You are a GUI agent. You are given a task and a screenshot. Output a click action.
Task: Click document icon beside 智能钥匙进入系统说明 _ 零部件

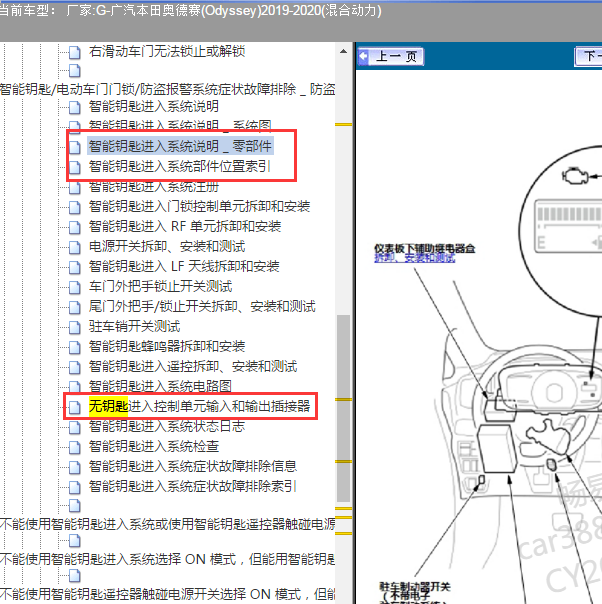coord(75,147)
